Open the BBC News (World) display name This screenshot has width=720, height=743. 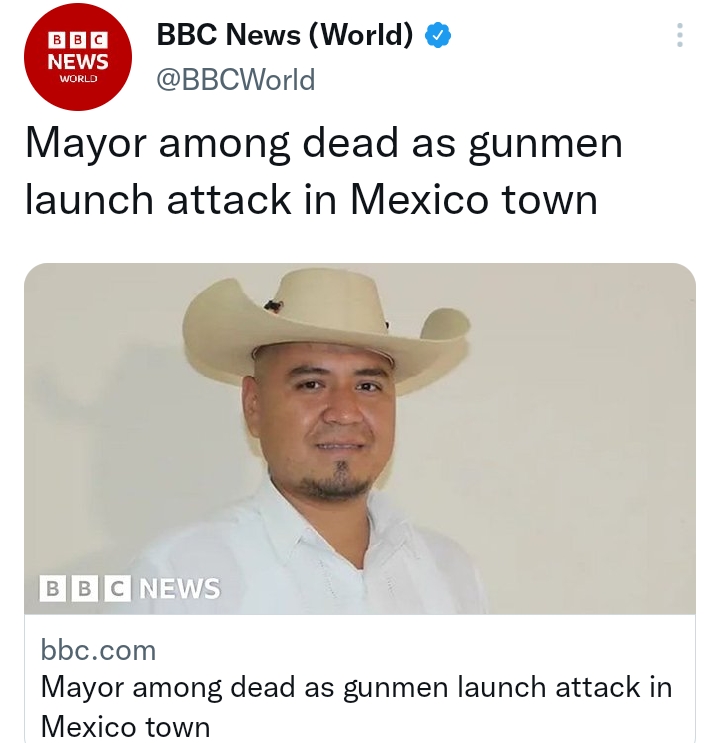coord(285,35)
